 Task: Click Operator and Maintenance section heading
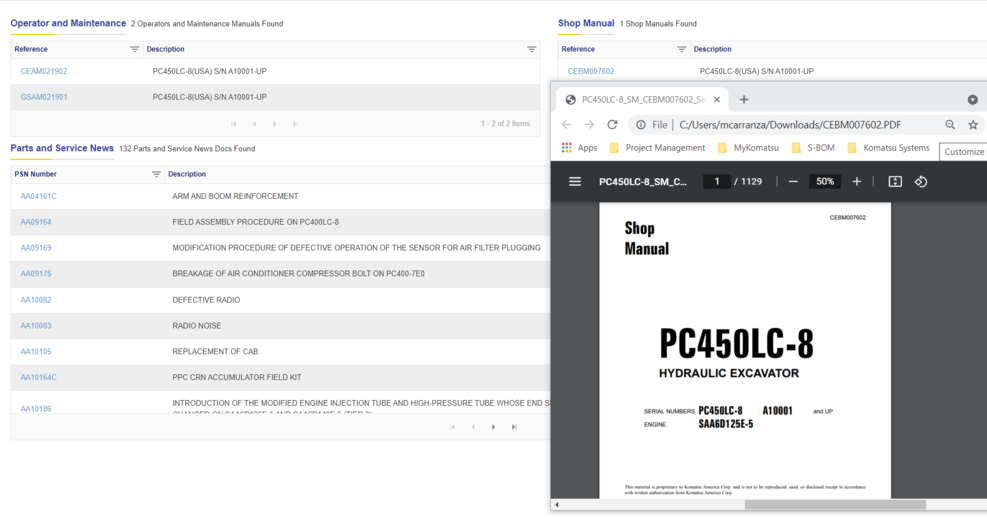(68, 23)
